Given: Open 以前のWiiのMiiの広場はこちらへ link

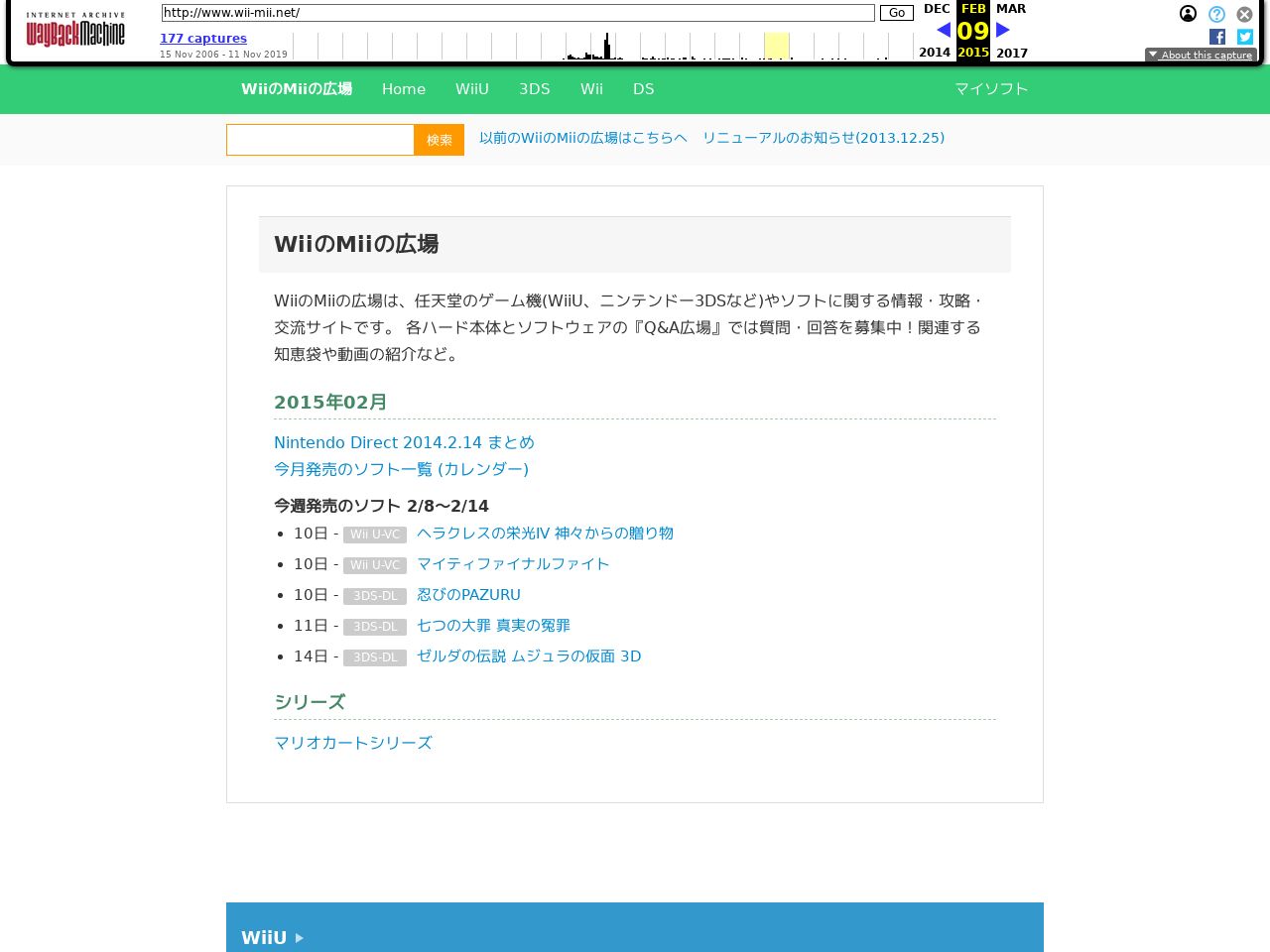Looking at the screenshot, I should (583, 138).
